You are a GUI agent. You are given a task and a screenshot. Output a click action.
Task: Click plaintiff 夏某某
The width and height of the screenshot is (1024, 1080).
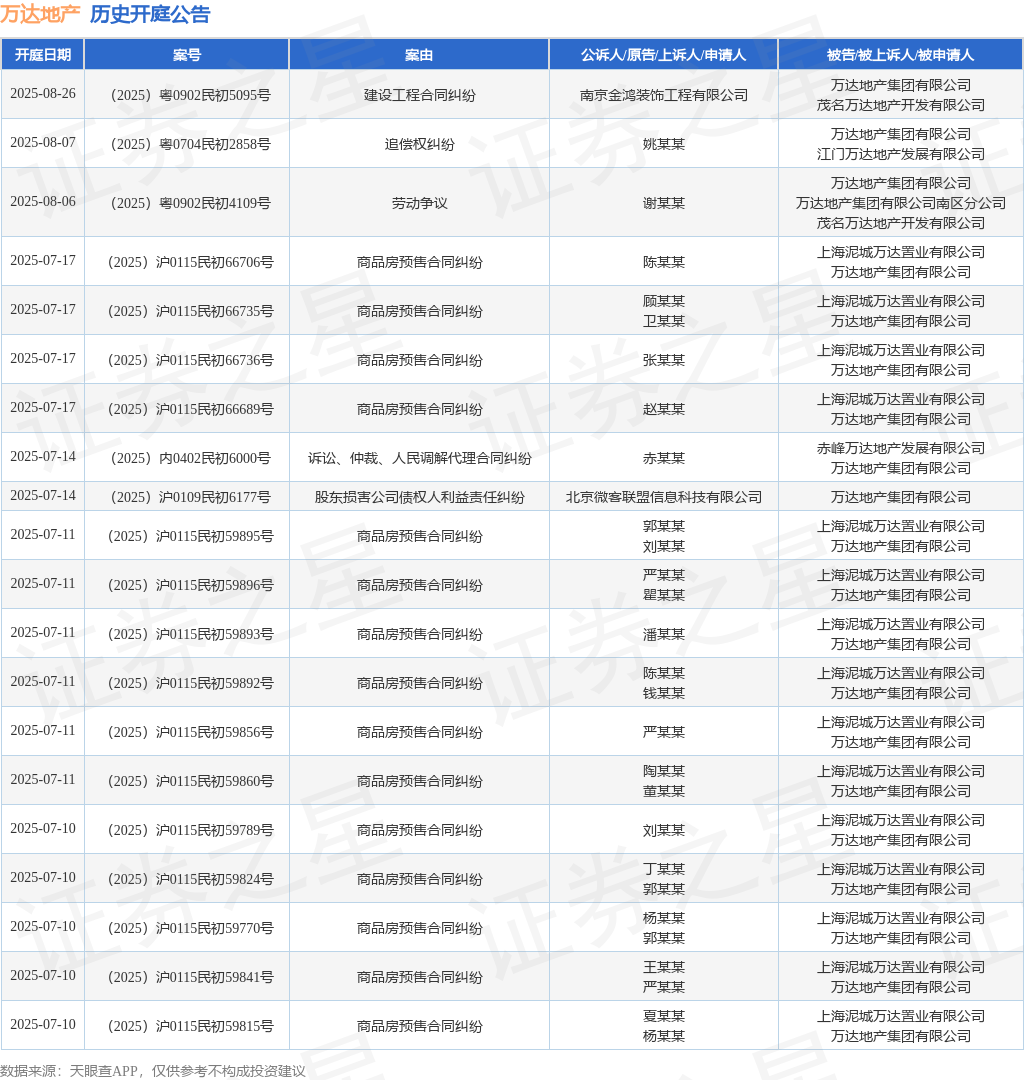(x=664, y=1016)
